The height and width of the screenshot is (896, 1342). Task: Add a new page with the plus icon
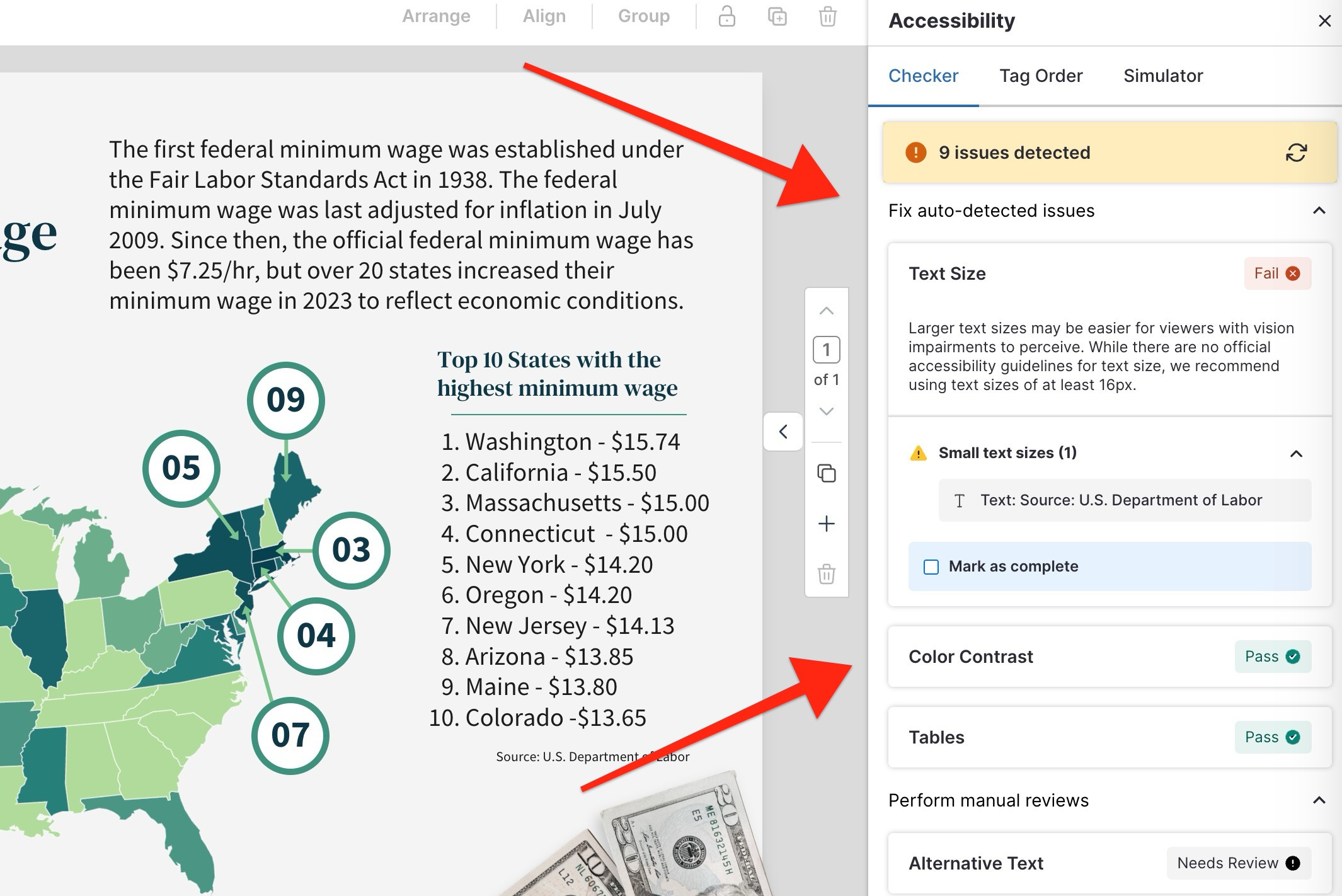coord(826,523)
